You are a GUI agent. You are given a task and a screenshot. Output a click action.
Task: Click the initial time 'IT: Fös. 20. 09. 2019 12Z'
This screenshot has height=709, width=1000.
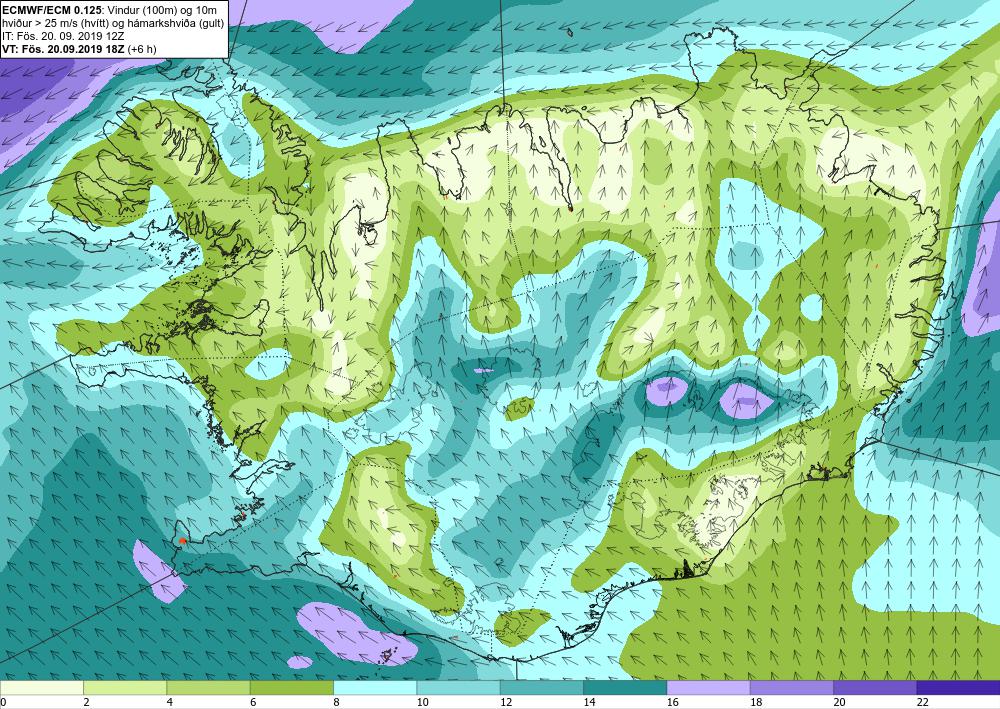click(63, 36)
